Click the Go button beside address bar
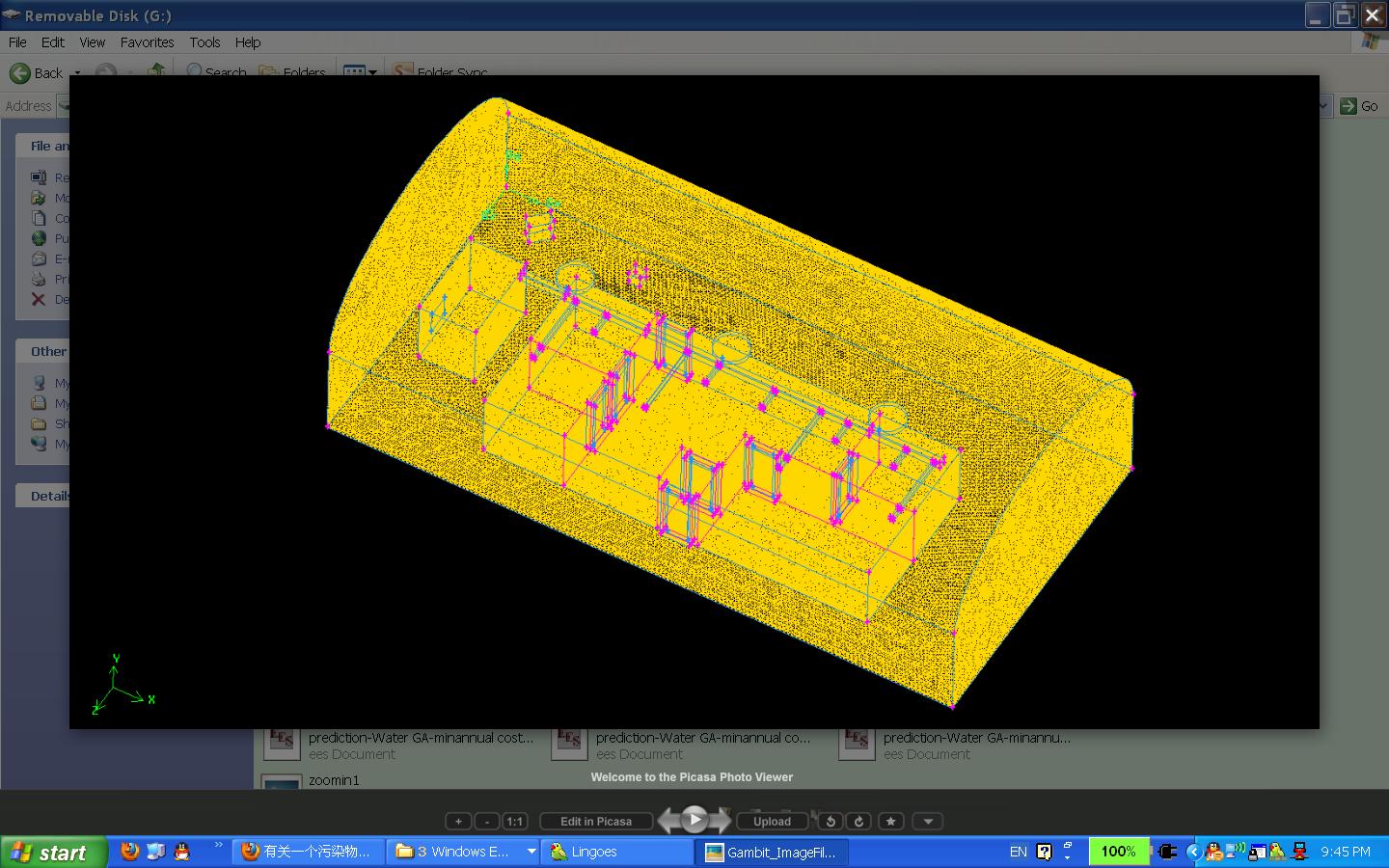The image size is (1389, 868). pos(1360,106)
